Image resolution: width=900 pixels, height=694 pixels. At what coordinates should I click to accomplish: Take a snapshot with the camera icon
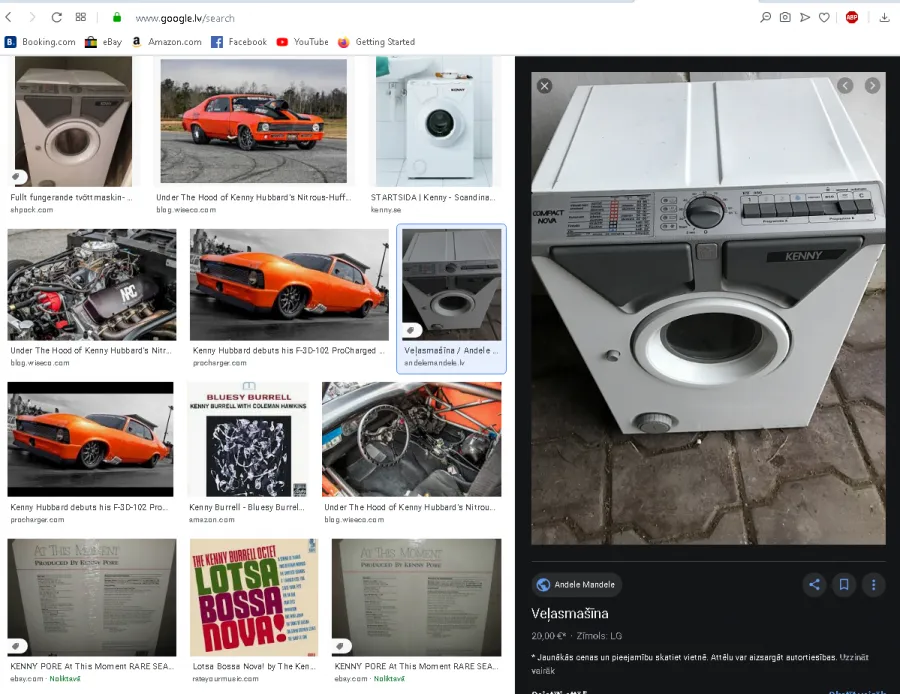(x=785, y=18)
